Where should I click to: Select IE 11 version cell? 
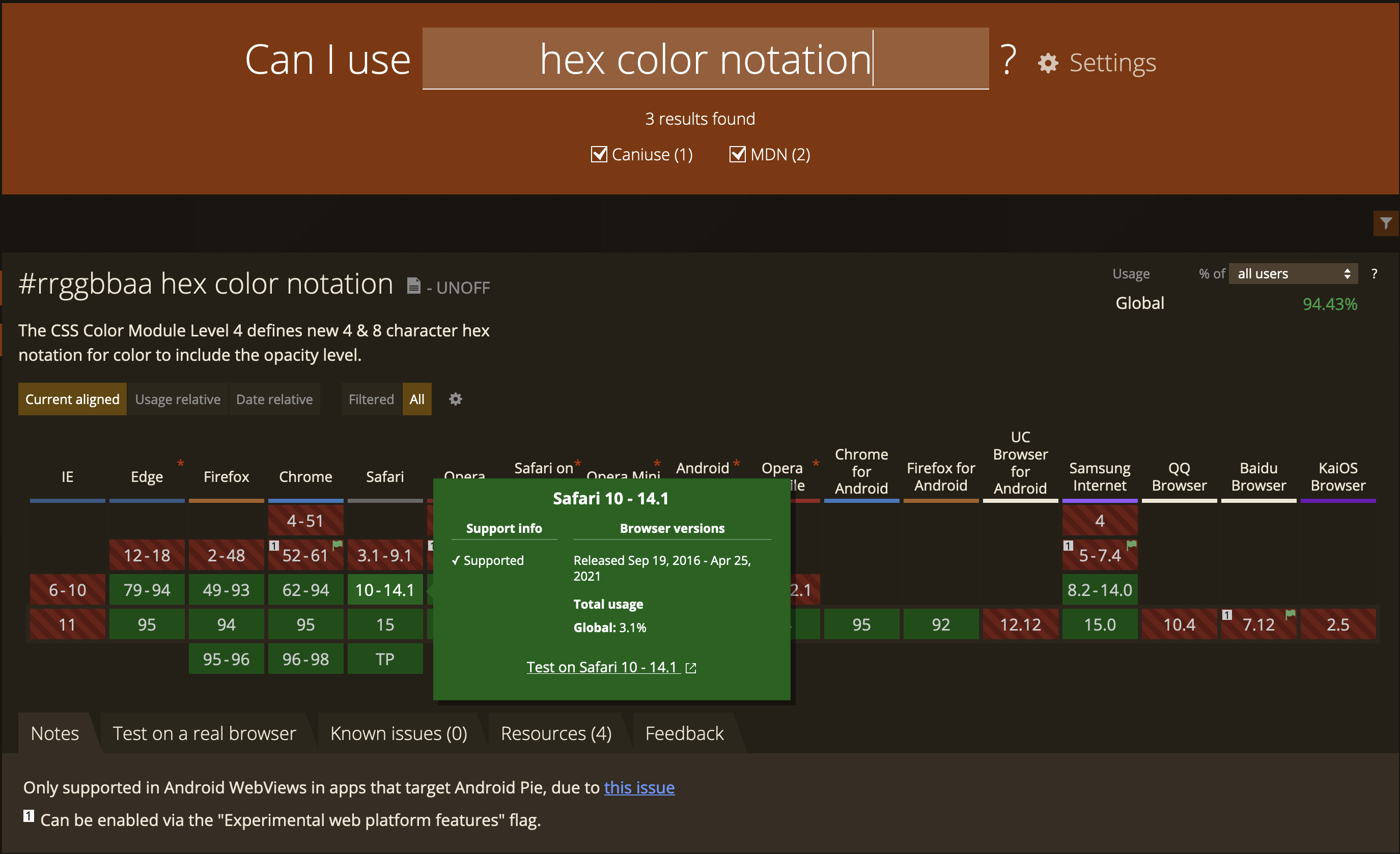point(68,624)
